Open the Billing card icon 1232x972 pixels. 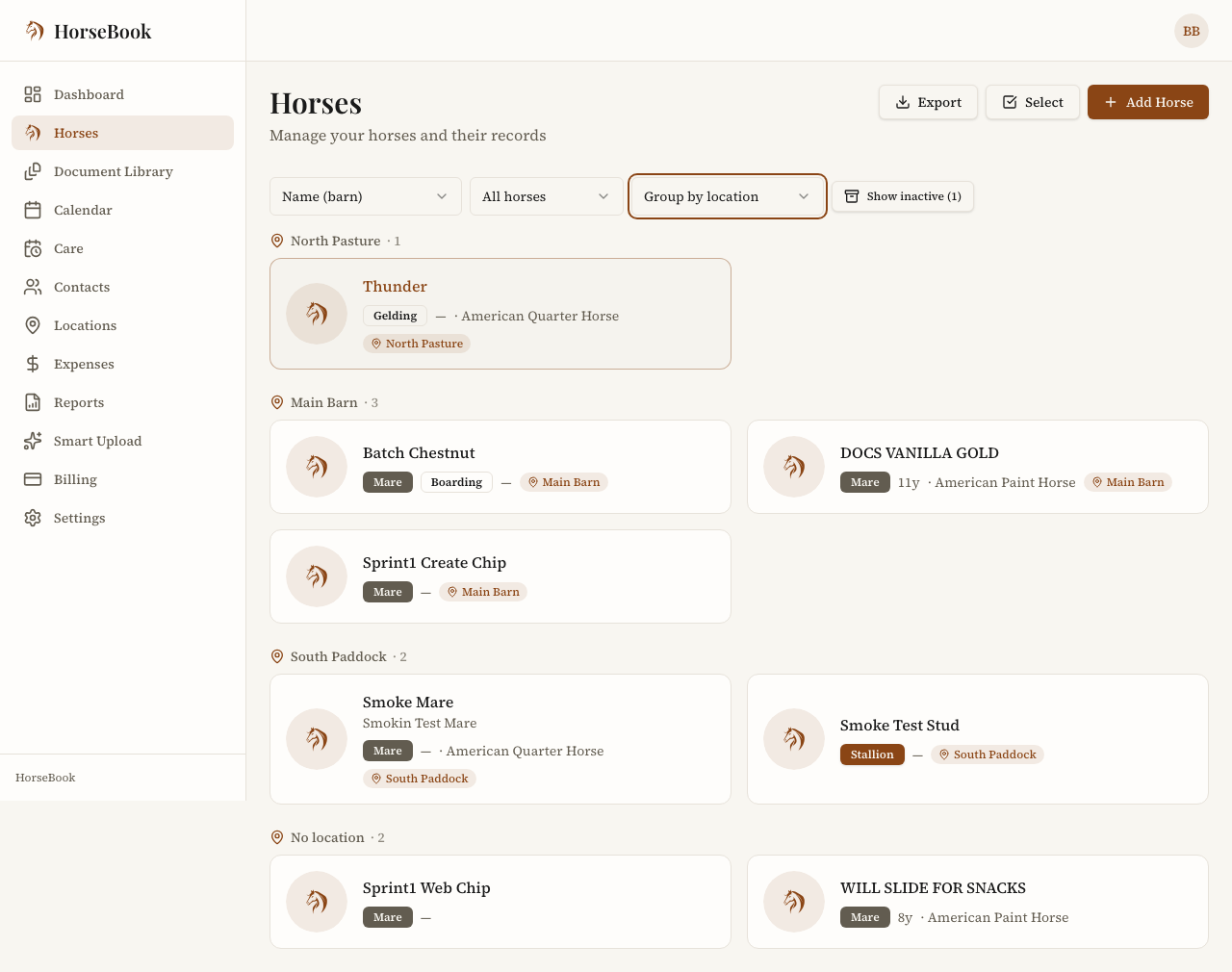[33, 479]
